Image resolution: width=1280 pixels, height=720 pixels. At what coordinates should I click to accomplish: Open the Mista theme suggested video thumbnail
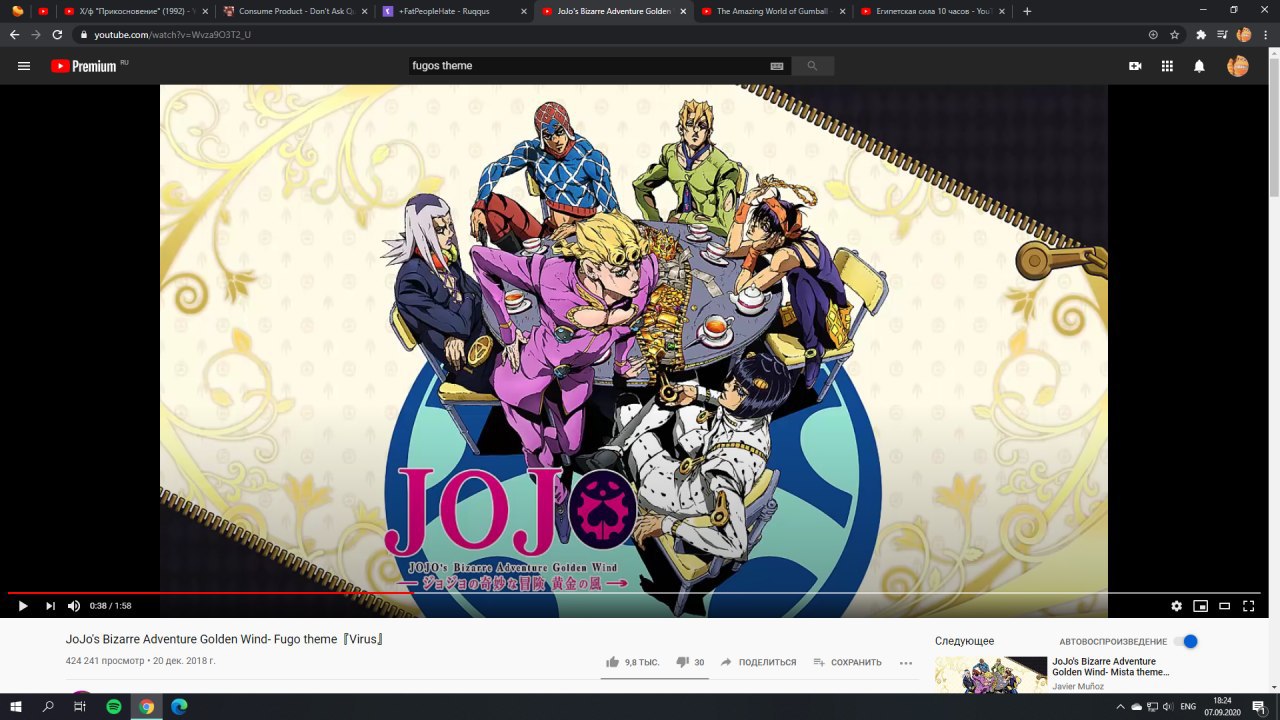(x=991, y=674)
